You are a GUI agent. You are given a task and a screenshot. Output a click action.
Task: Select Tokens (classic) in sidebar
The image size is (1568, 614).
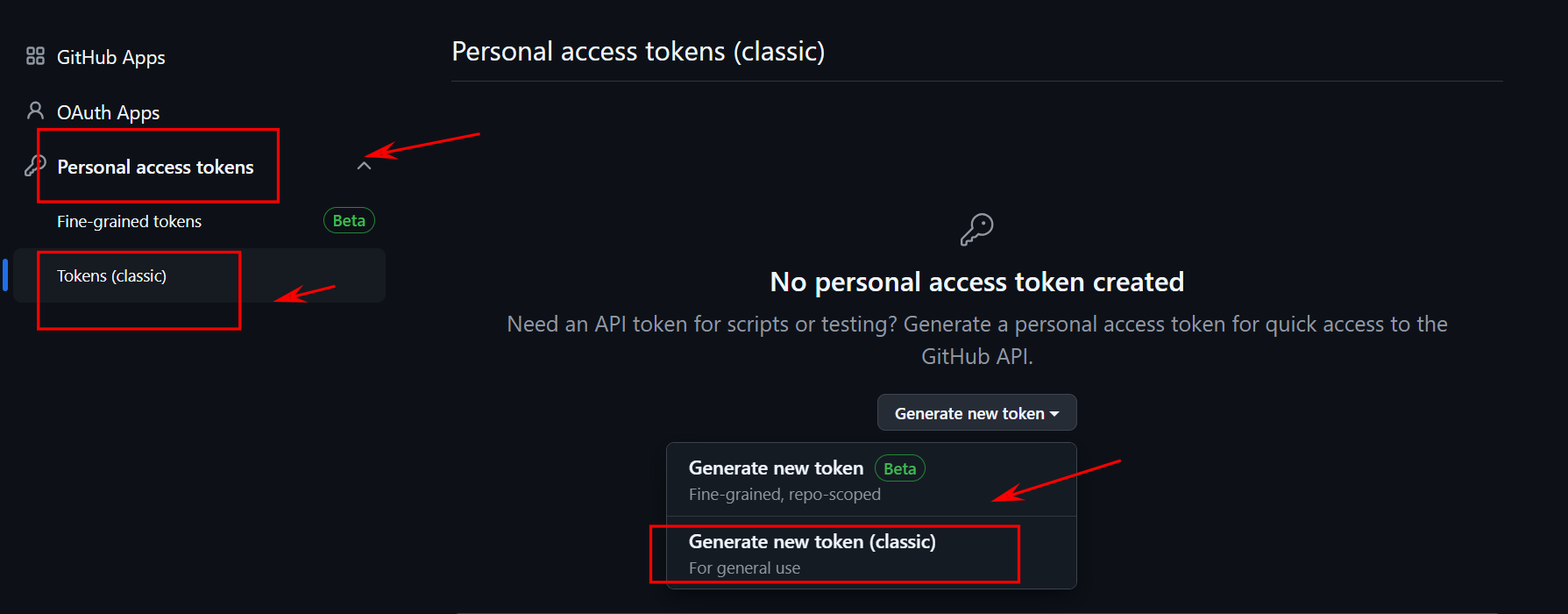(x=111, y=275)
